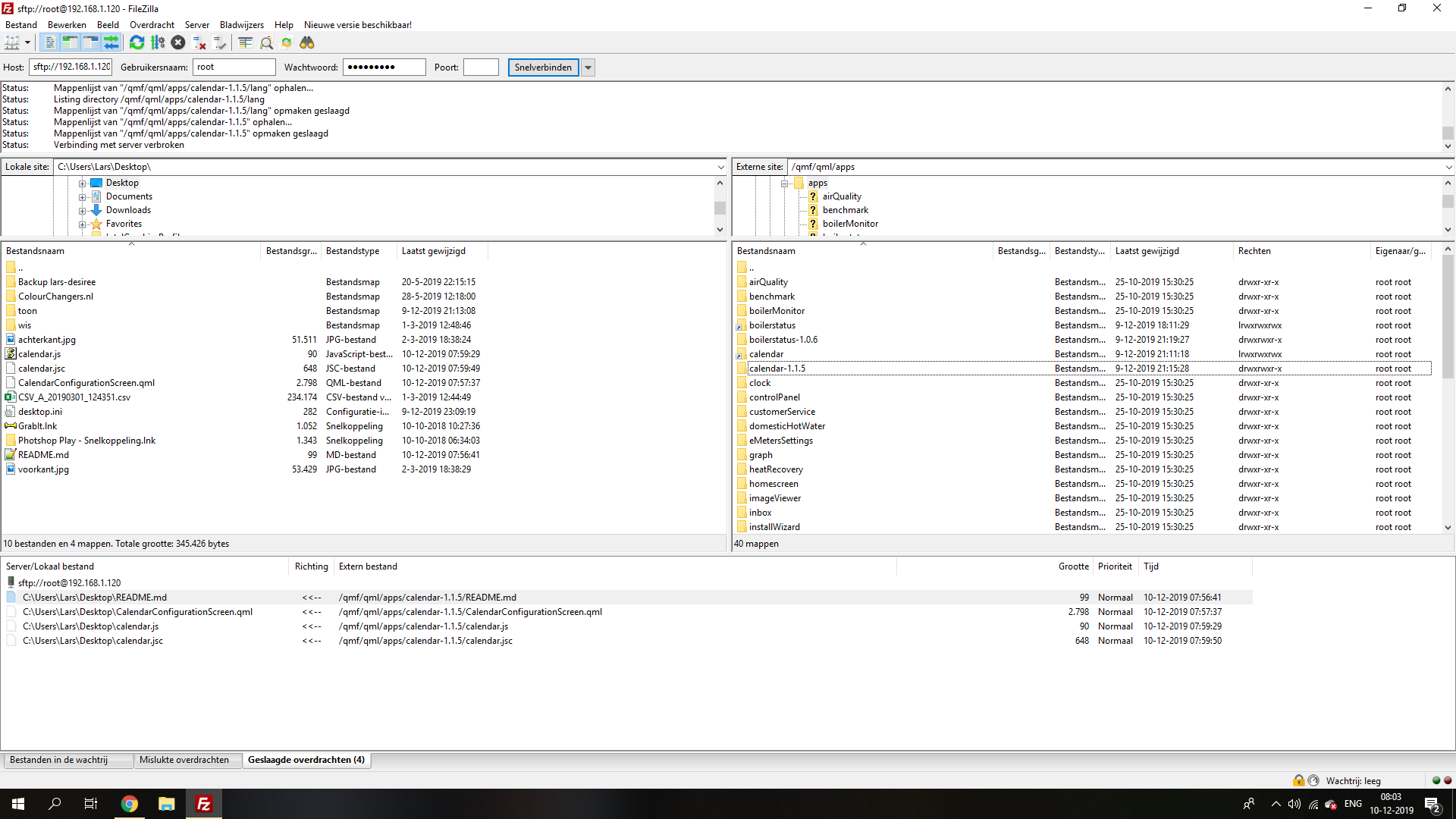This screenshot has width=1456, height=819.
Task: Toggle synchronized browsing
Action: 287,42
